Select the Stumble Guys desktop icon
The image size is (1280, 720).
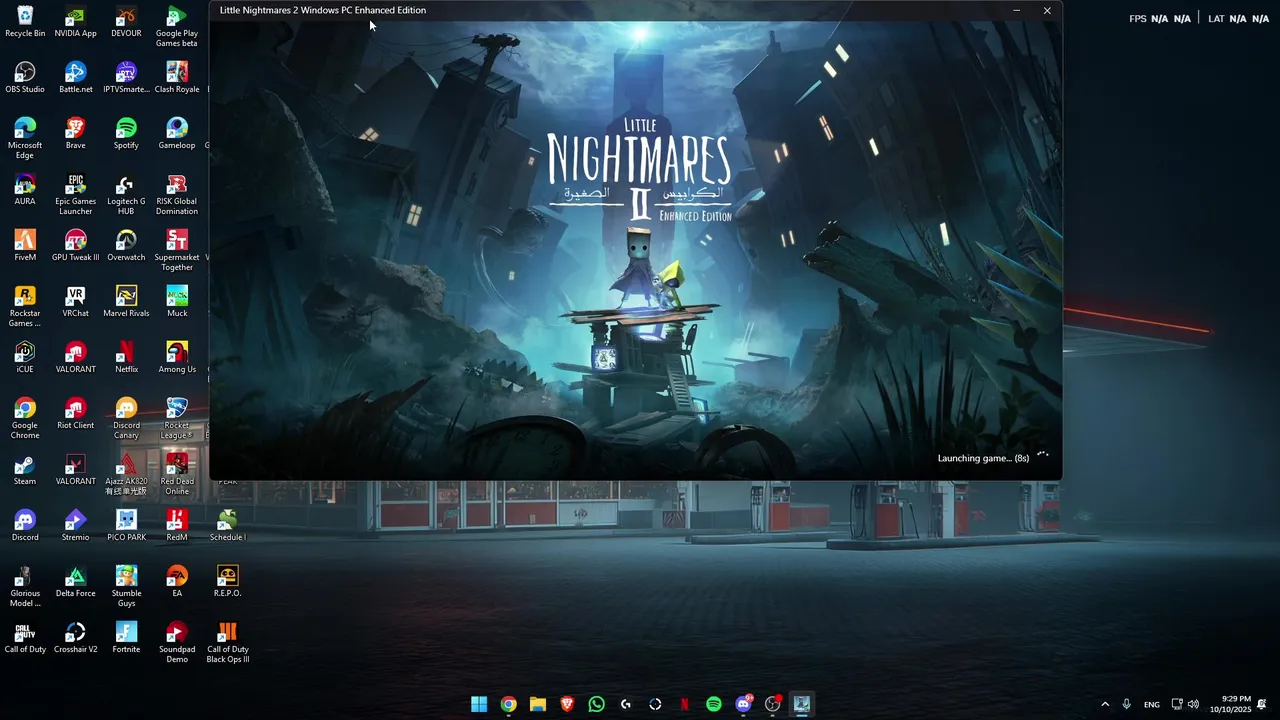(126, 587)
